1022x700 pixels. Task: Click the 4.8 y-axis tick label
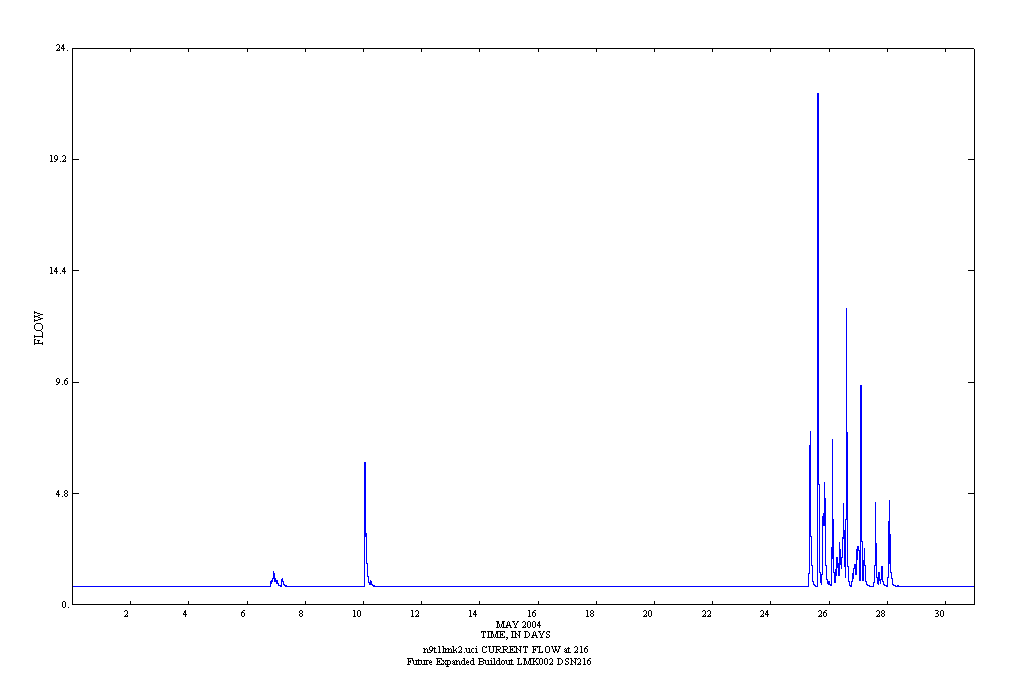60,494
